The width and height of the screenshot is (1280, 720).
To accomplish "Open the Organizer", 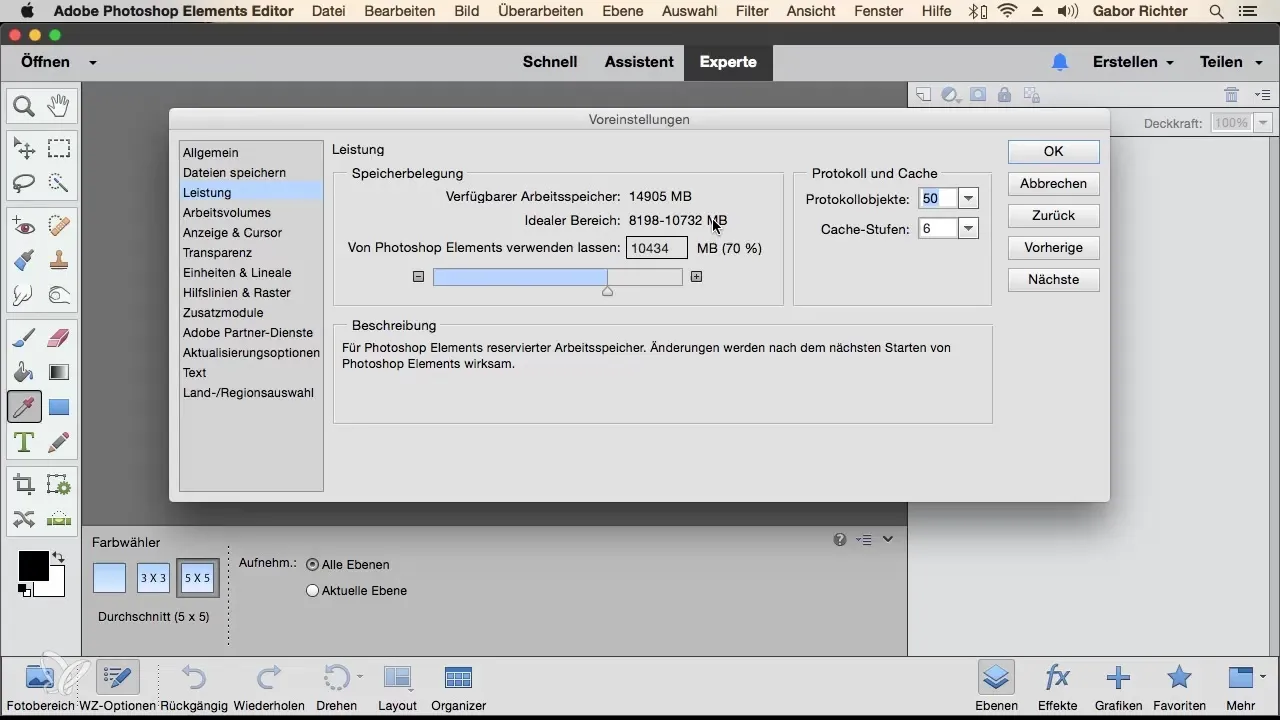I will (458, 686).
